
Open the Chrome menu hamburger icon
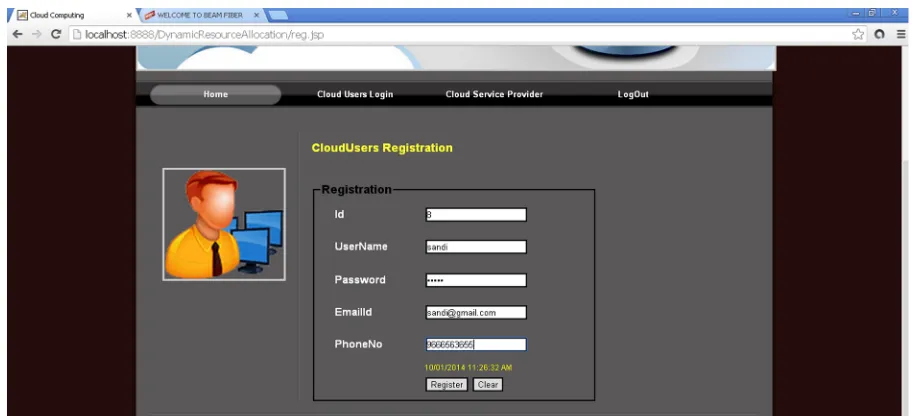(x=900, y=34)
